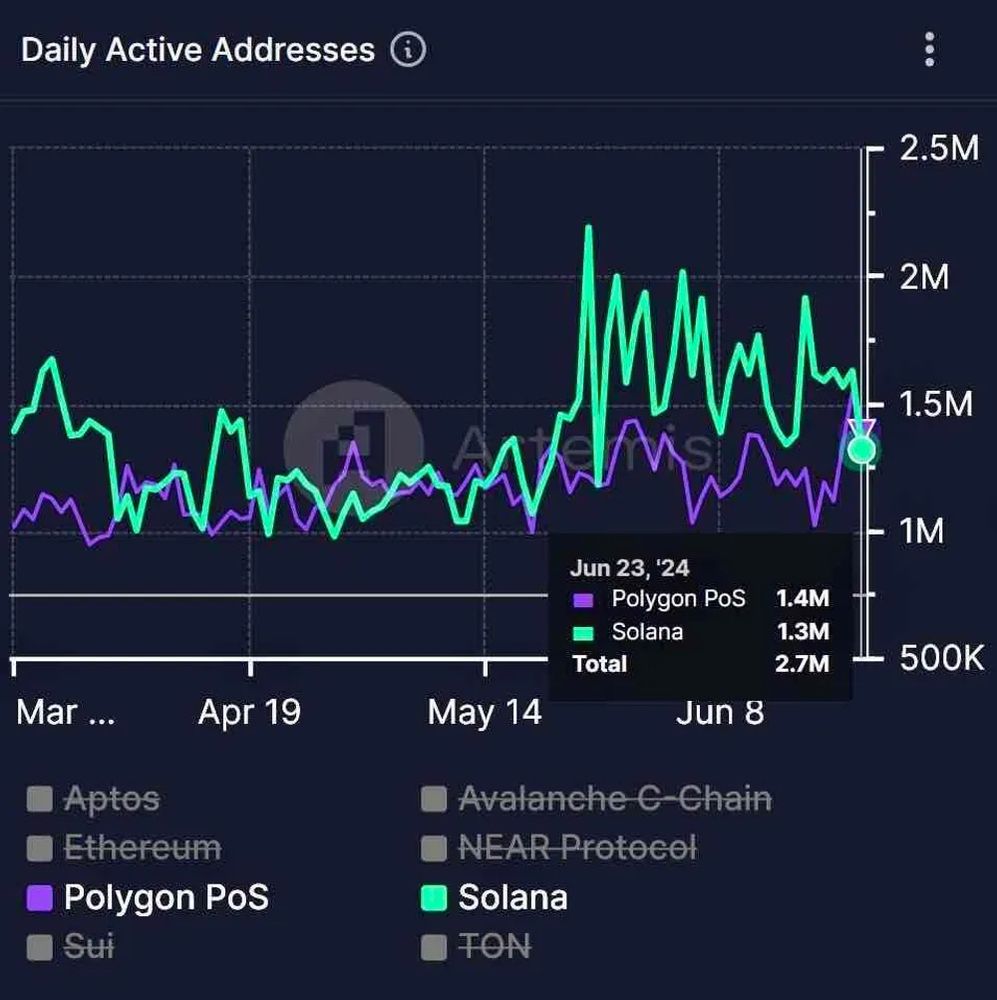Enable the NEAR Protocol series

(559, 848)
